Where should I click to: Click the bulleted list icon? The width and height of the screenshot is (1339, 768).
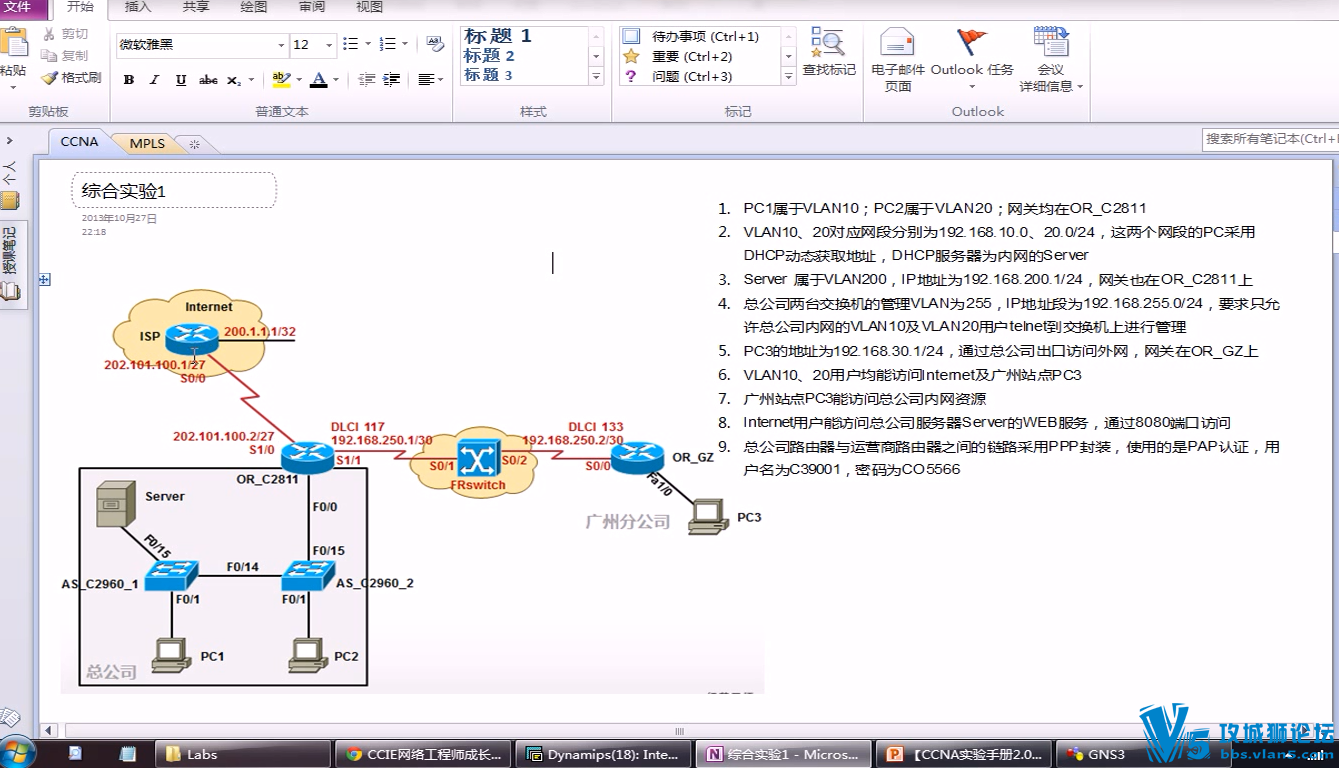[350, 44]
